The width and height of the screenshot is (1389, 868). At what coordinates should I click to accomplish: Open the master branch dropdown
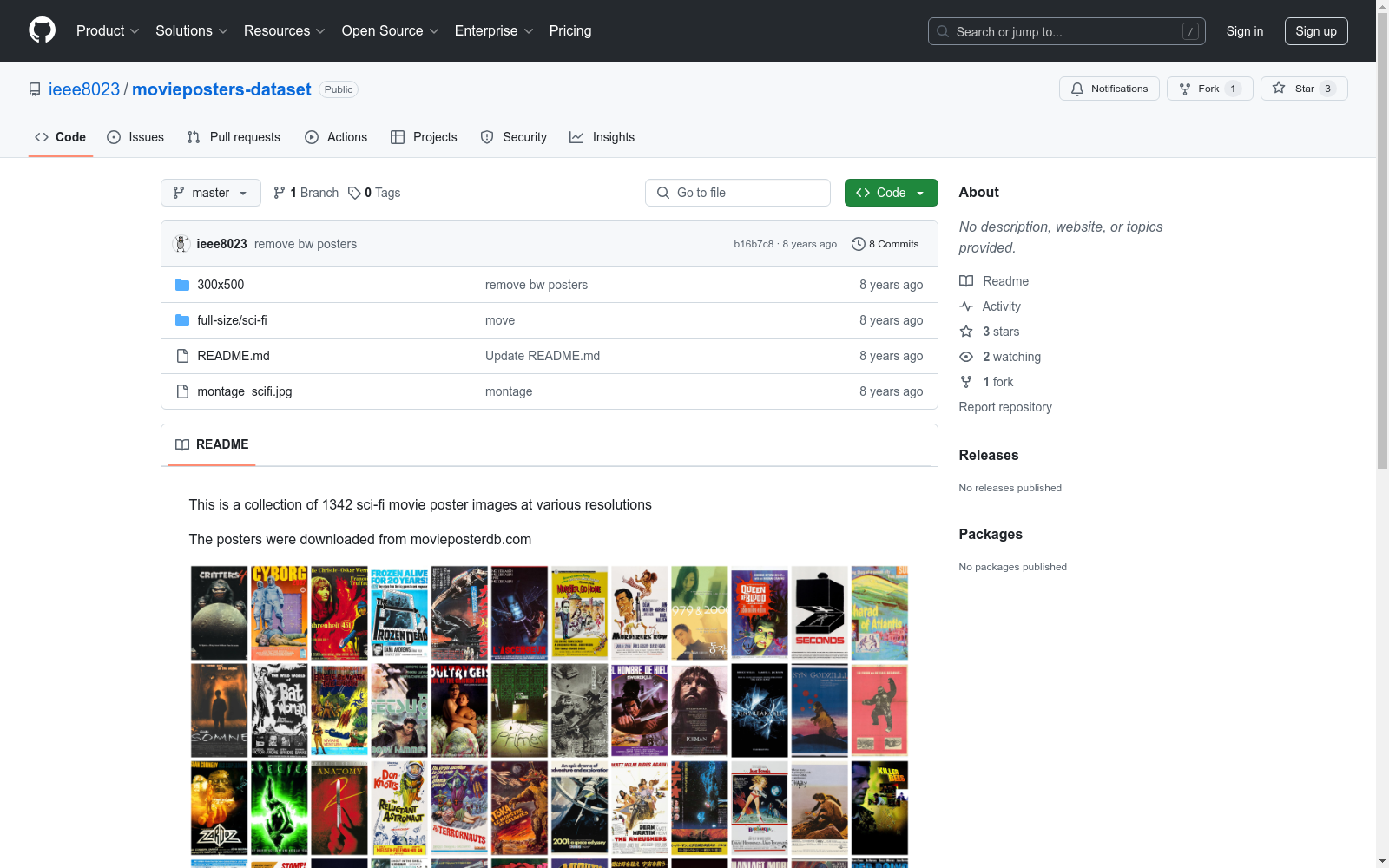click(211, 193)
